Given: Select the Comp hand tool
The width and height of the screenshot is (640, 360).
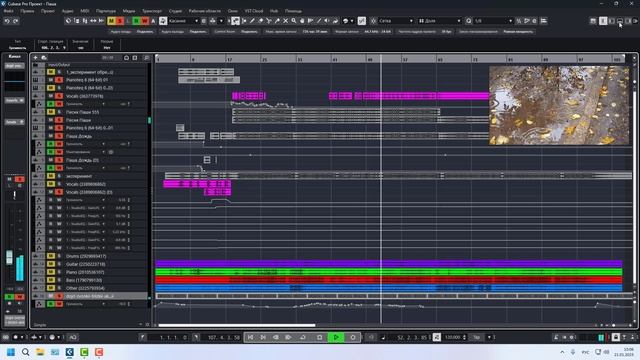Looking at the screenshot, I should tap(302, 21).
